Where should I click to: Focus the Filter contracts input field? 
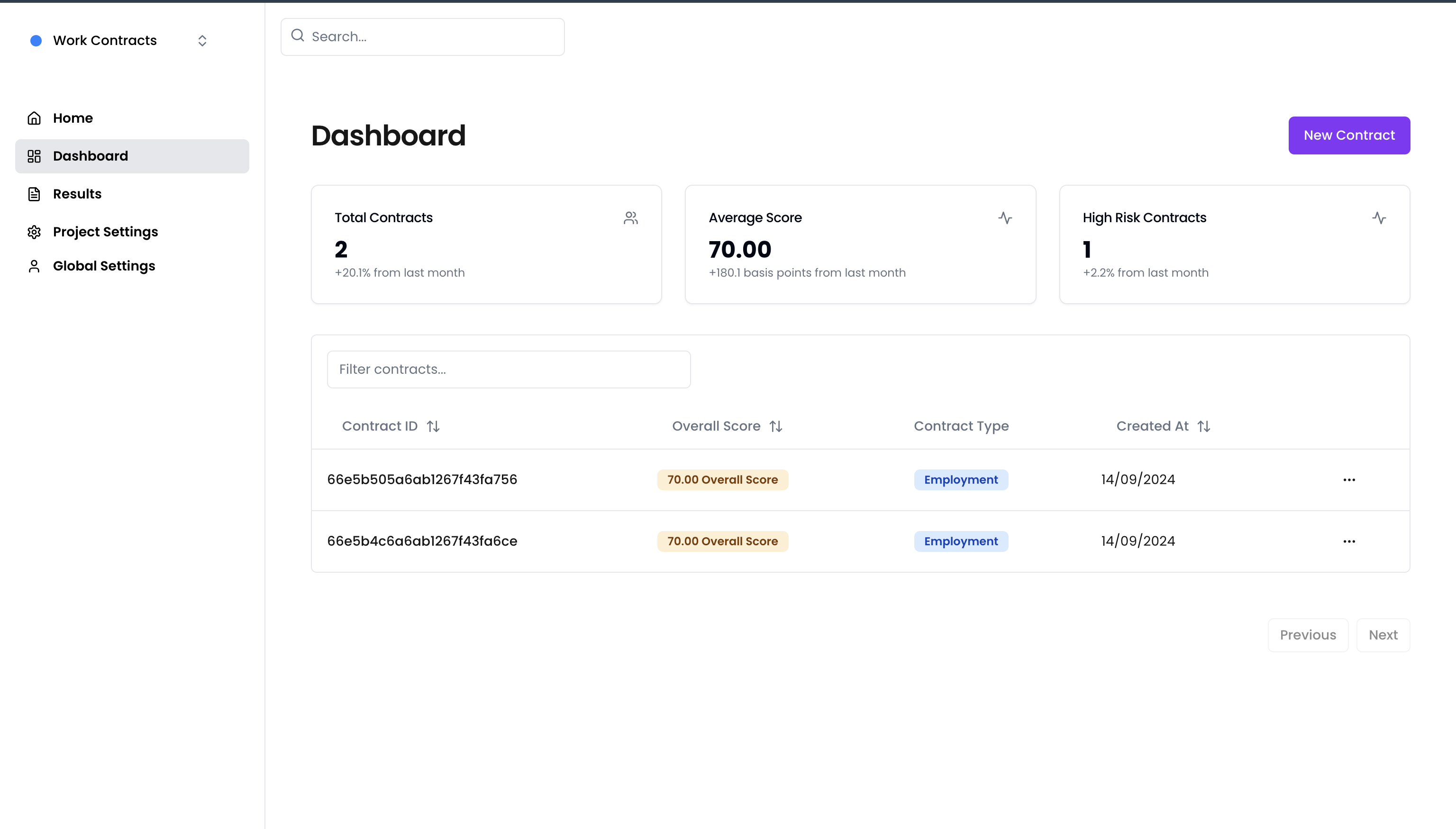508,369
